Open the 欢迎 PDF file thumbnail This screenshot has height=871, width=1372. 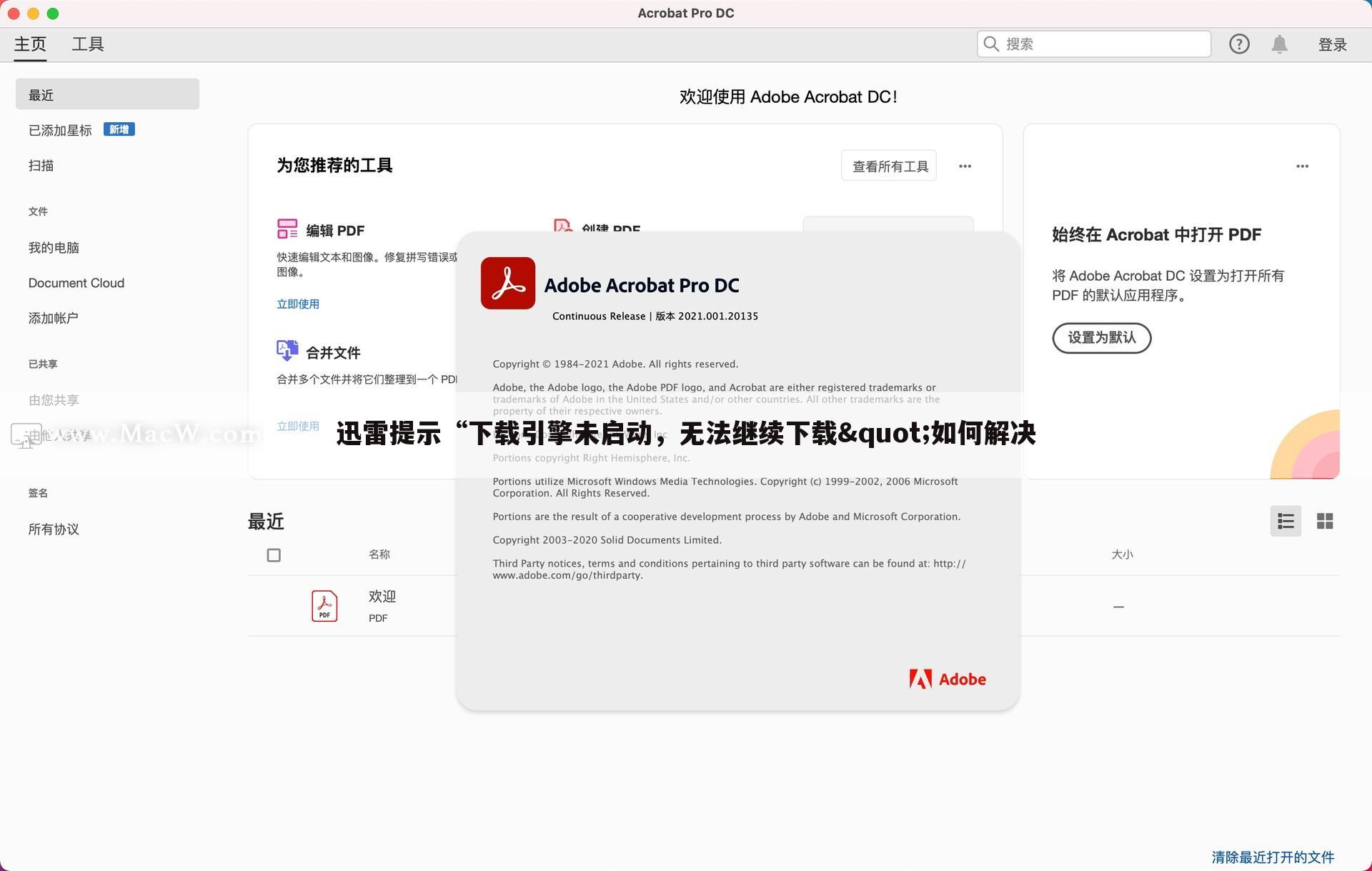(x=324, y=605)
